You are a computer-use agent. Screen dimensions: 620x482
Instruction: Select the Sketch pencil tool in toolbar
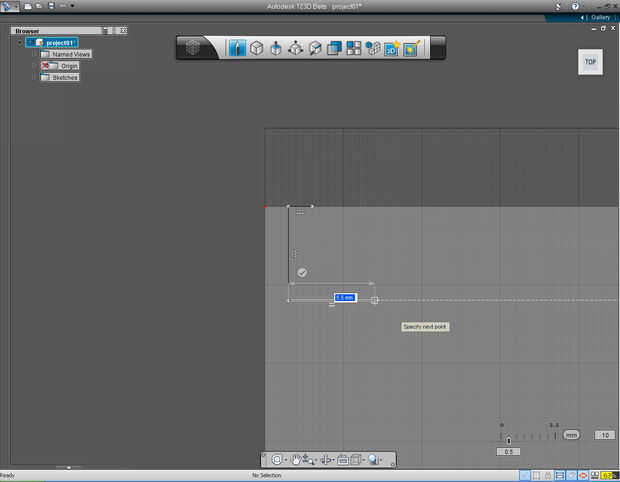[237, 48]
